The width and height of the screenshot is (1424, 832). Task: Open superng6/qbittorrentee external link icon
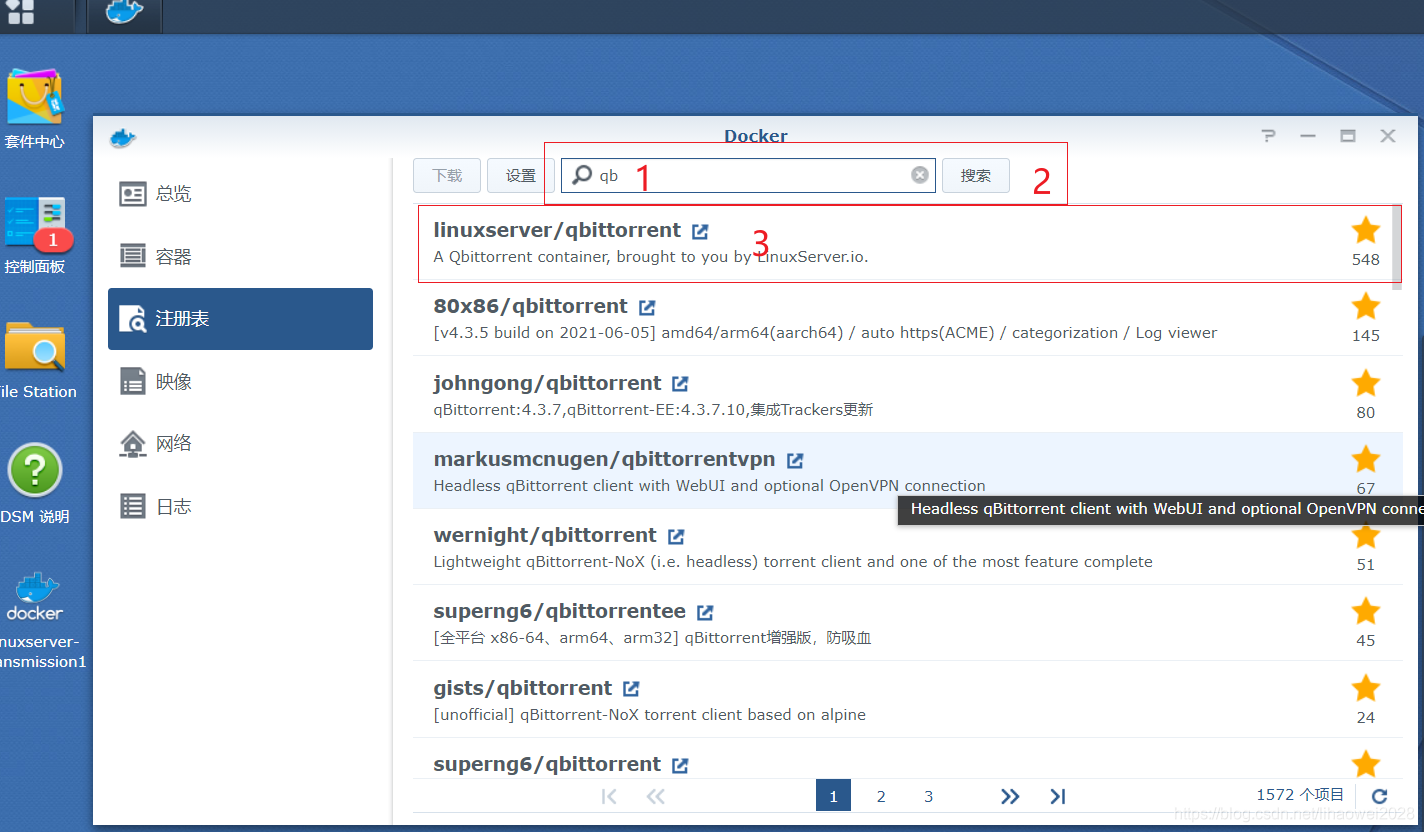coord(705,612)
